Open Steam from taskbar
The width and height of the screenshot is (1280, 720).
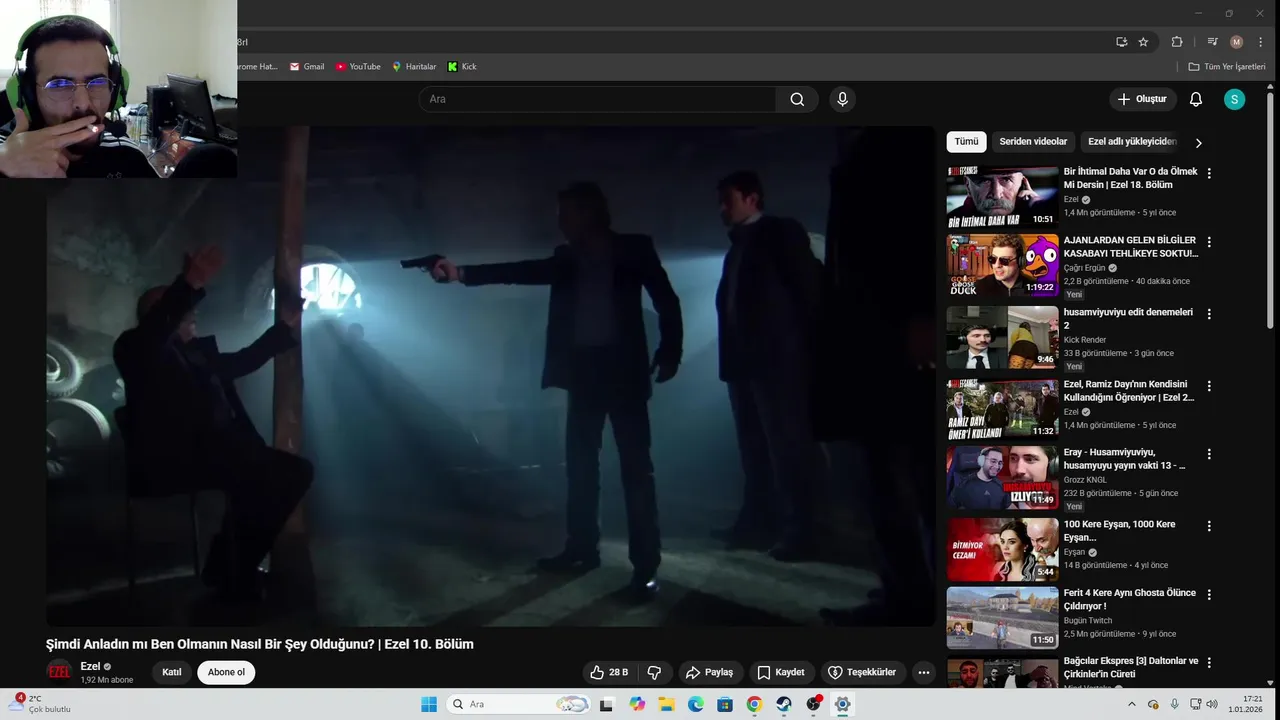click(784, 704)
